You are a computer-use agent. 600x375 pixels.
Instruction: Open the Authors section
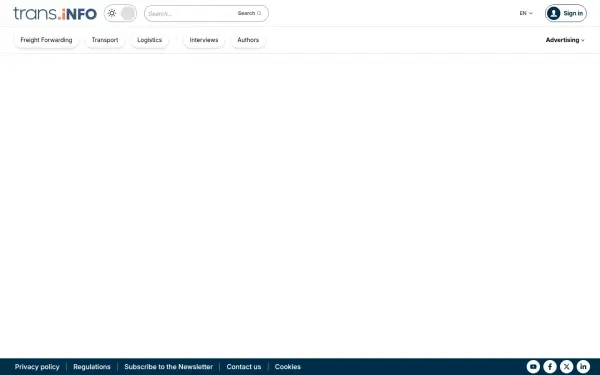[248, 40]
